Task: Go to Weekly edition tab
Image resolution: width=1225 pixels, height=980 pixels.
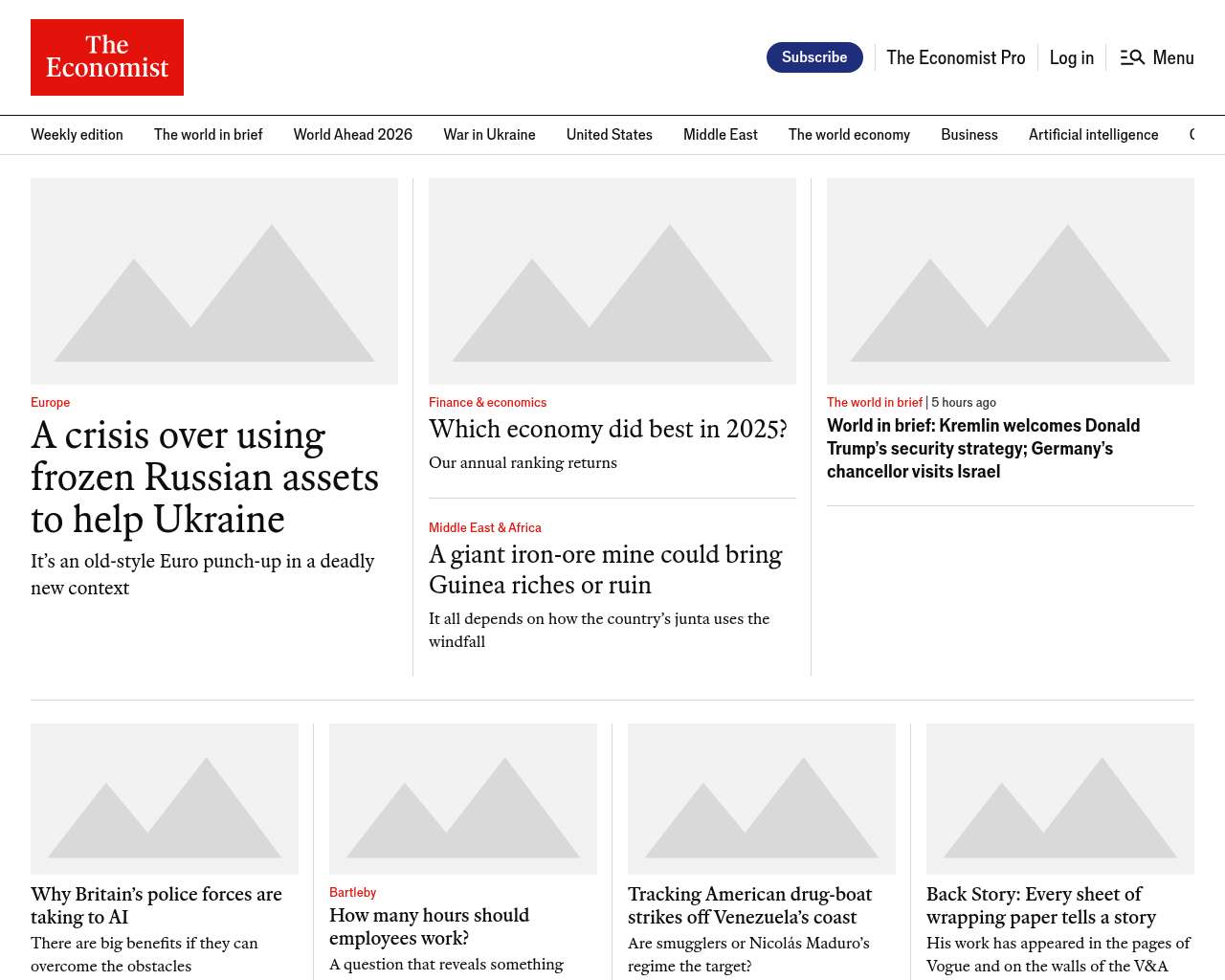Action: [x=77, y=135]
